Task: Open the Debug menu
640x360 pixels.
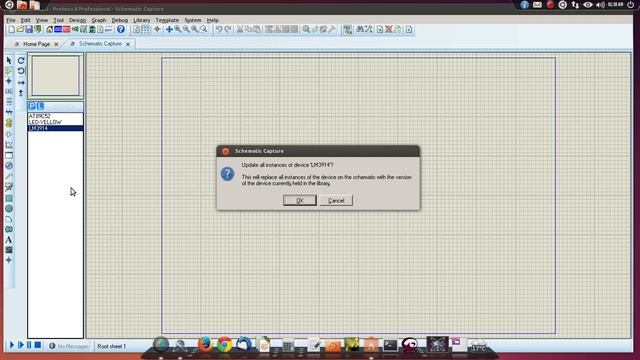Action: pos(120,20)
